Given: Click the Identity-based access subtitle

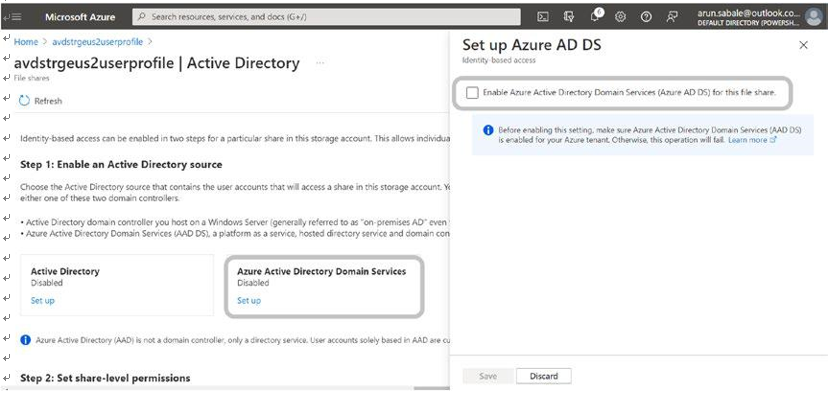Looking at the screenshot, I should pyautogui.click(x=499, y=60).
